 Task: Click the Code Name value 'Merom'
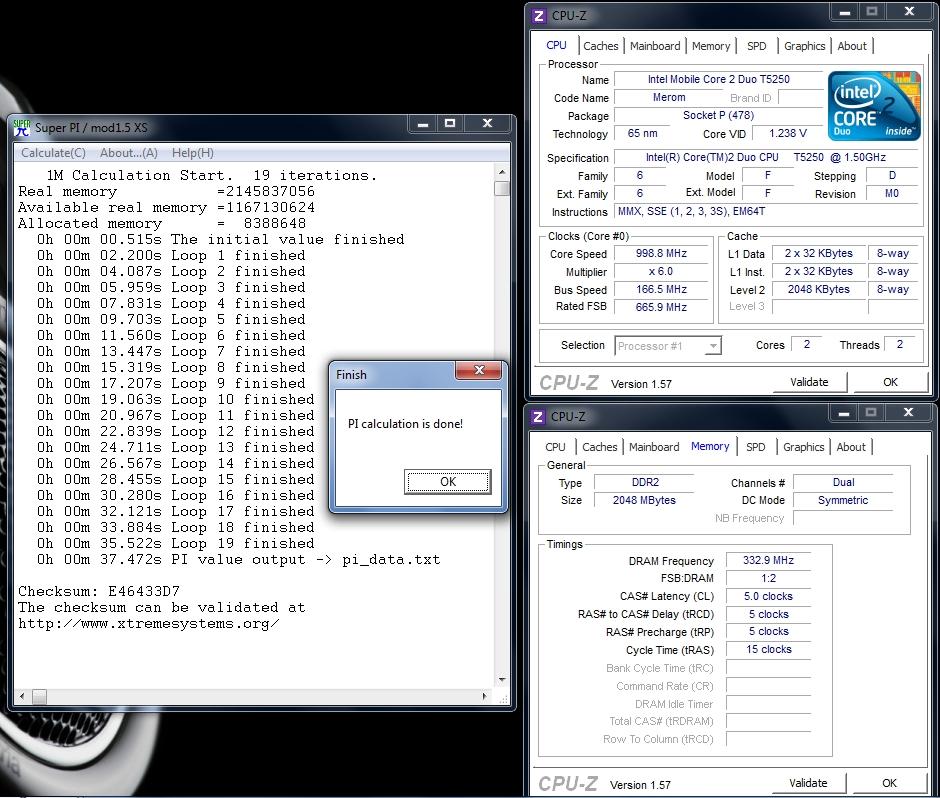coord(669,97)
